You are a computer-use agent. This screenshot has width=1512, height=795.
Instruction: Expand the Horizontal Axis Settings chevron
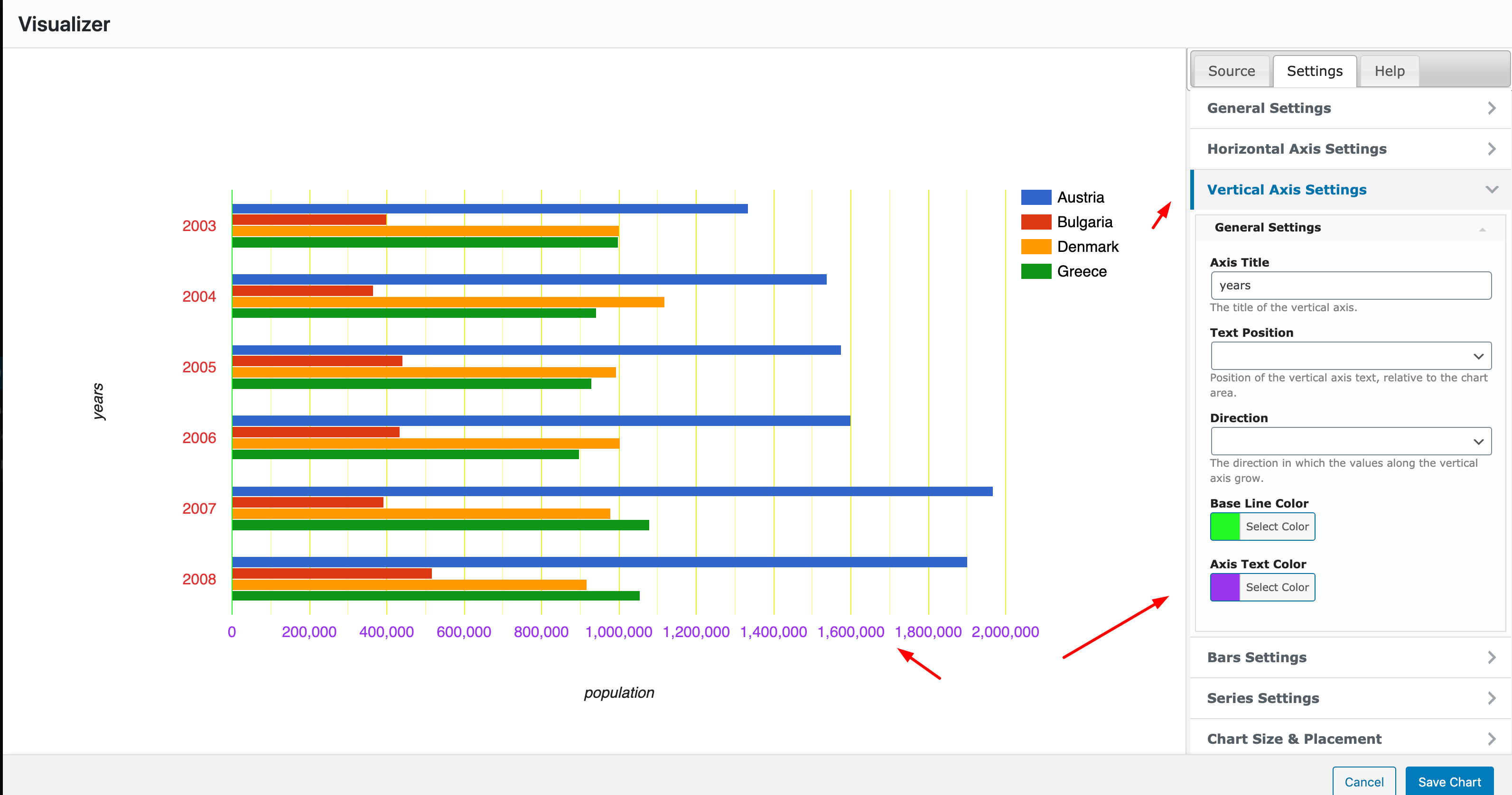pyautogui.click(x=1492, y=149)
